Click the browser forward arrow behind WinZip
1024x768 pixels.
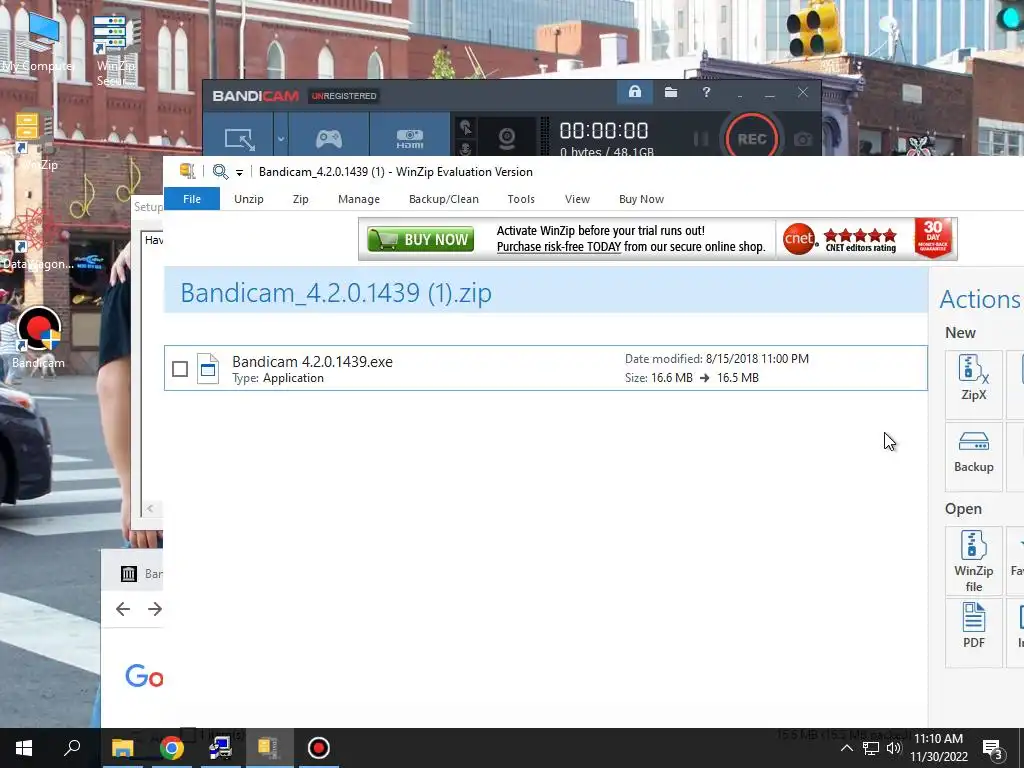tap(155, 609)
